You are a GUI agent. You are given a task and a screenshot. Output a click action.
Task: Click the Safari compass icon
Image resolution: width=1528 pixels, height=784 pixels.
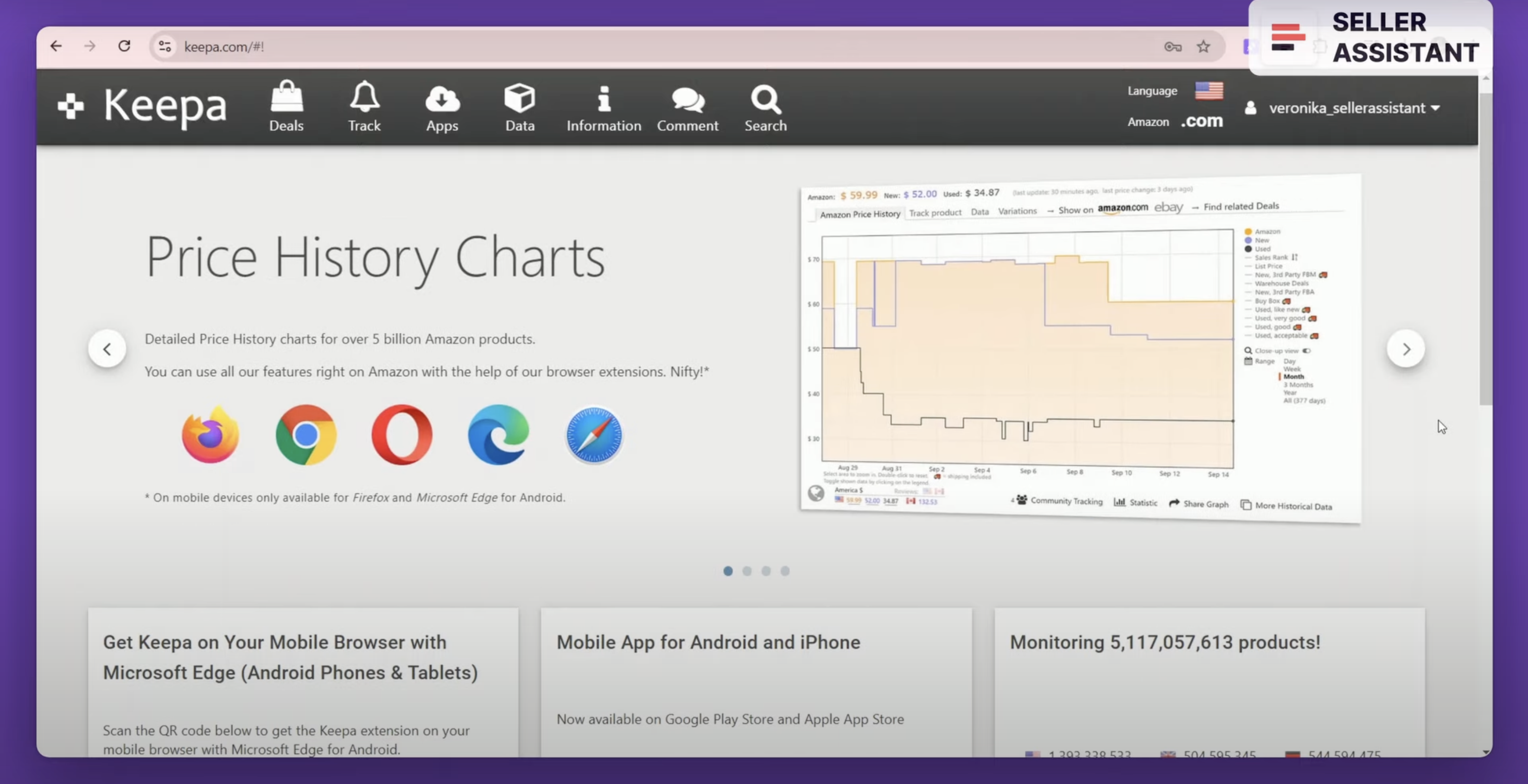tap(594, 435)
